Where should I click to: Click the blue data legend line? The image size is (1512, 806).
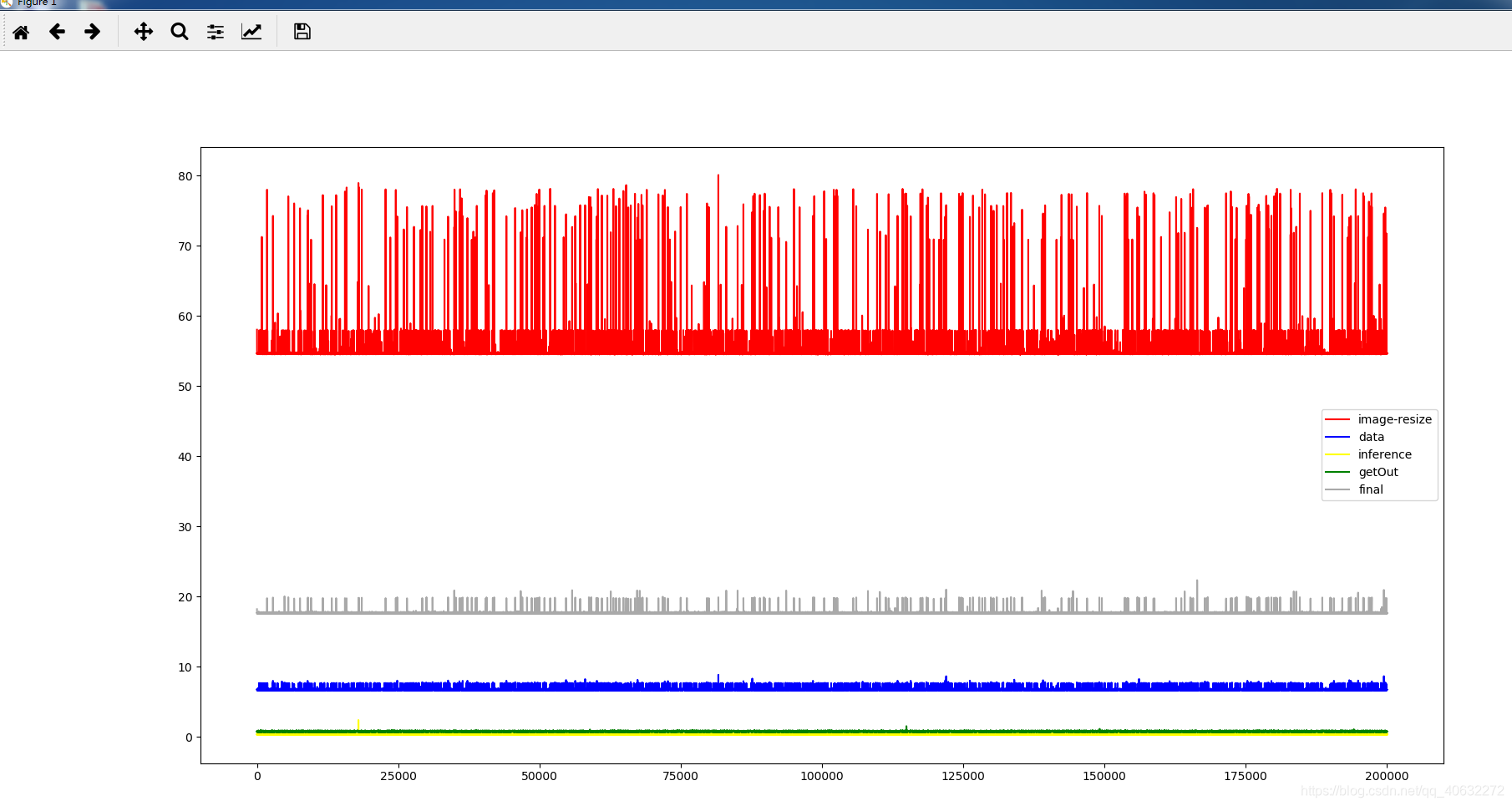[x=1337, y=437]
